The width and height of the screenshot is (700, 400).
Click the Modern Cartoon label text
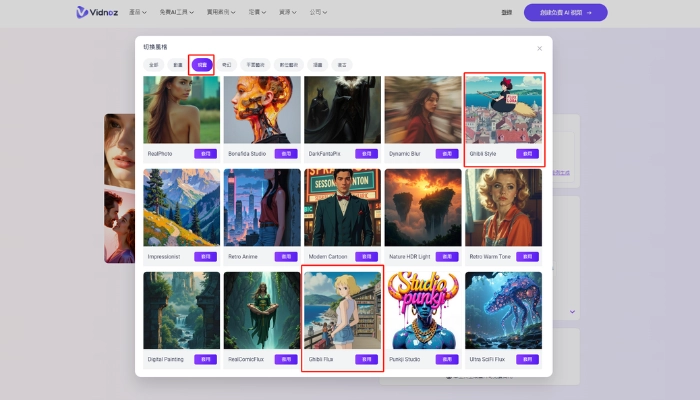328,257
